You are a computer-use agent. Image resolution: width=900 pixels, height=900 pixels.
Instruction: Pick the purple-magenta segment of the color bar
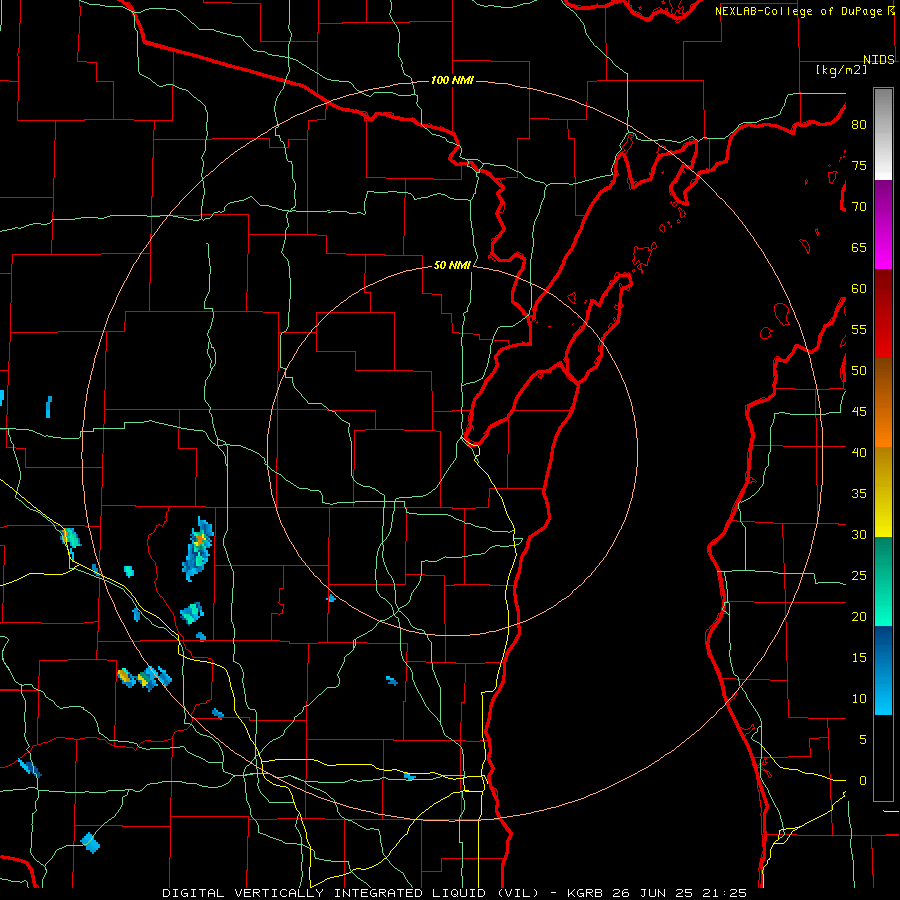click(883, 224)
